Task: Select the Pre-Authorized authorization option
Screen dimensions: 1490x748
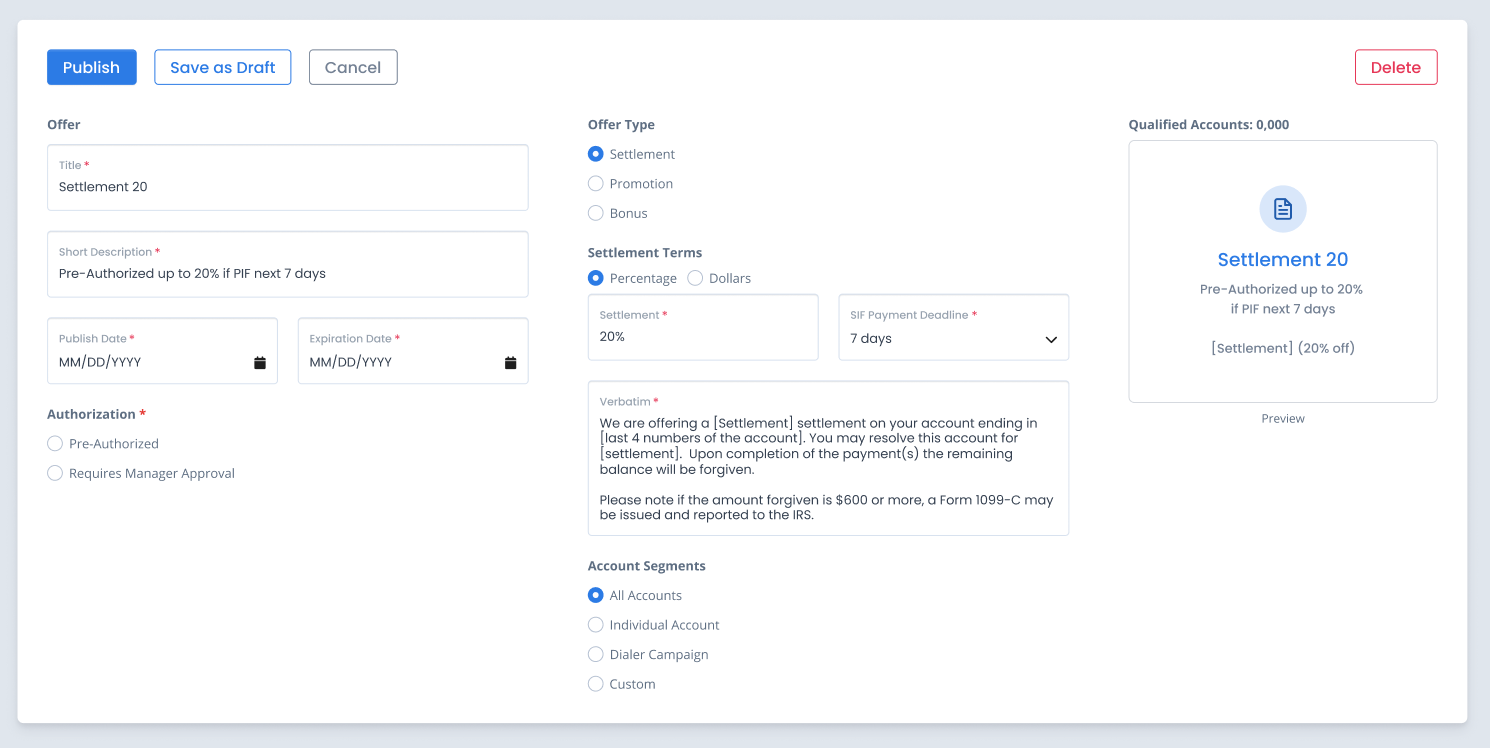Action: pyautogui.click(x=56, y=444)
